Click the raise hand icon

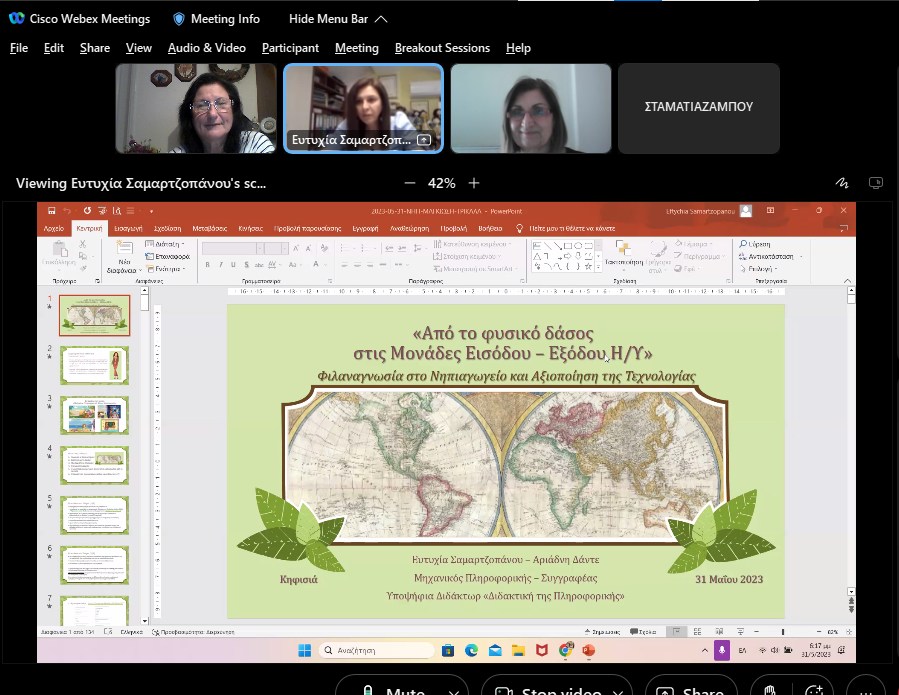[x=768, y=690]
